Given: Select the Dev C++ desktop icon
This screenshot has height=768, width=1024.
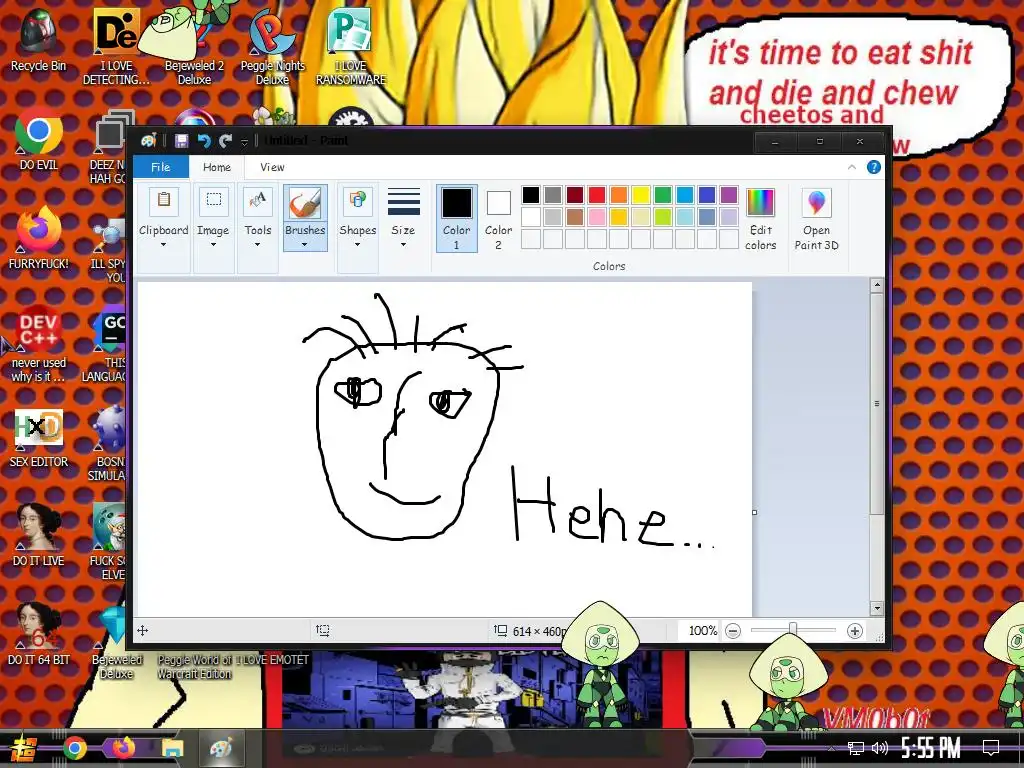Looking at the screenshot, I should pyautogui.click(x=39, y=344).
